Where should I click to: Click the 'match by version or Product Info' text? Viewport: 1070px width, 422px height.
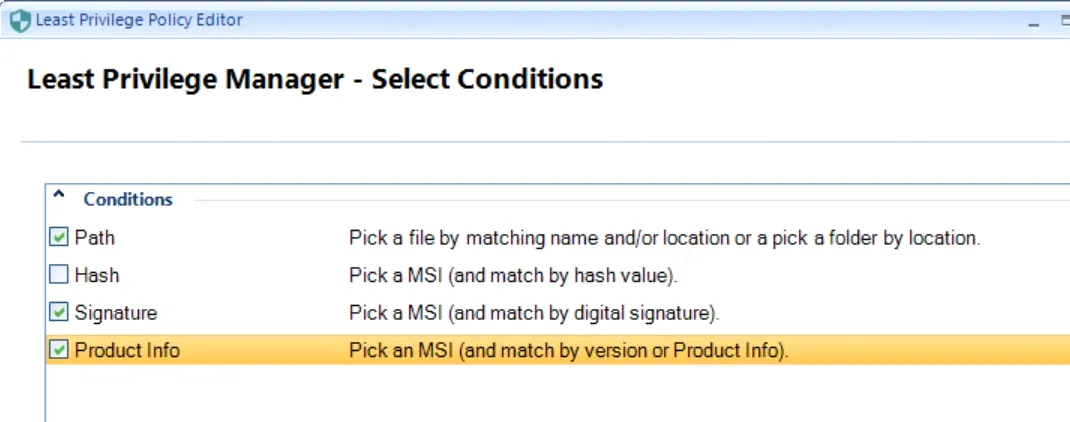coord(568,350)
